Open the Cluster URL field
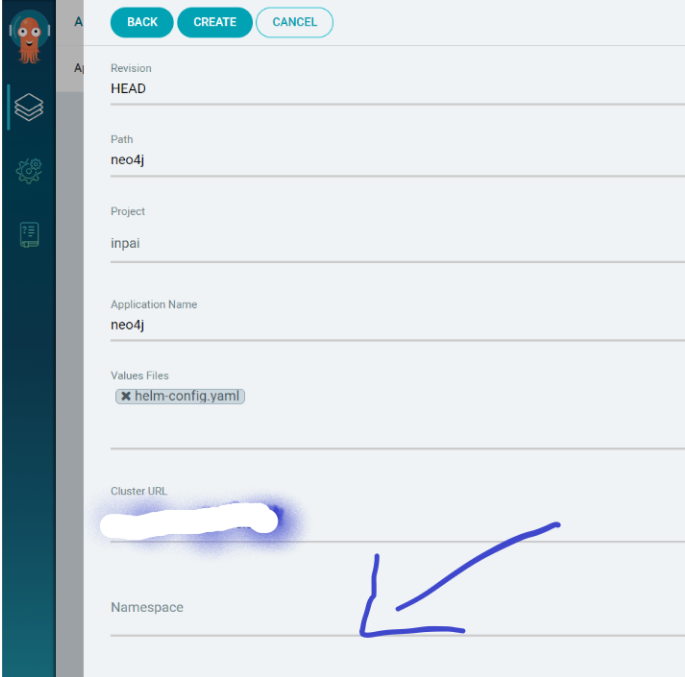 click(x=398, y=522)
